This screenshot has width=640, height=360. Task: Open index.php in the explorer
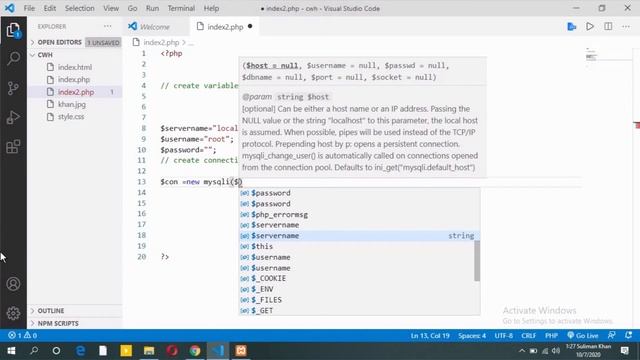(74, 79)
